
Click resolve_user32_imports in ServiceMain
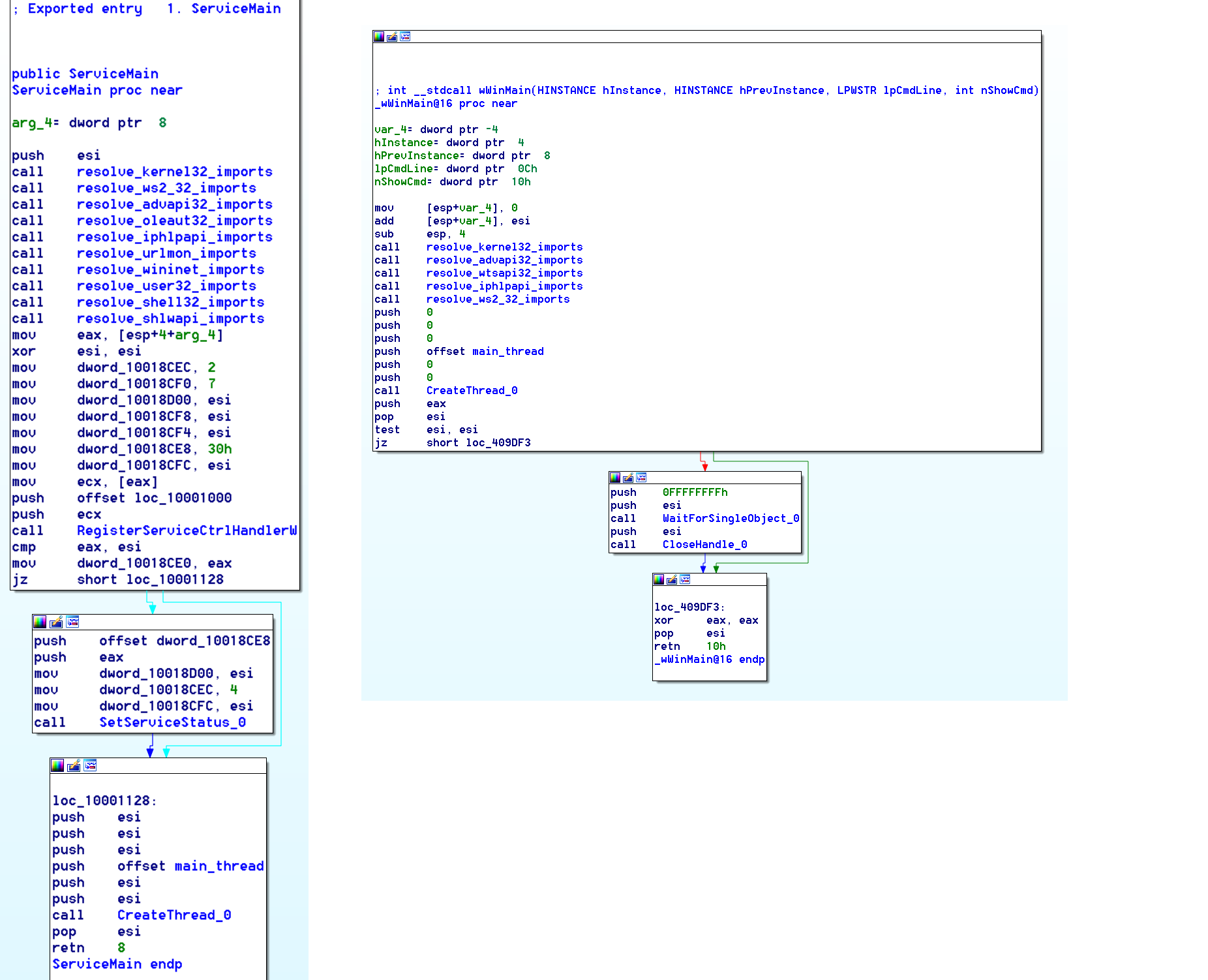coord(166,286)
